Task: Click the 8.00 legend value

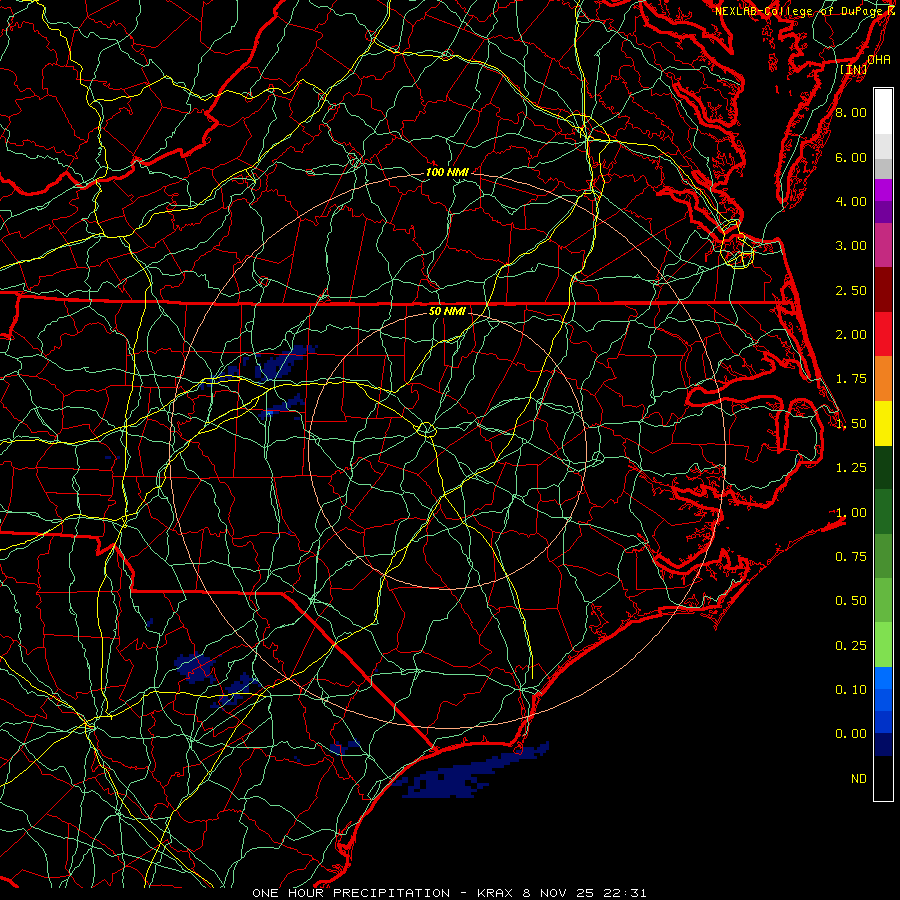Action: [851, 112]
